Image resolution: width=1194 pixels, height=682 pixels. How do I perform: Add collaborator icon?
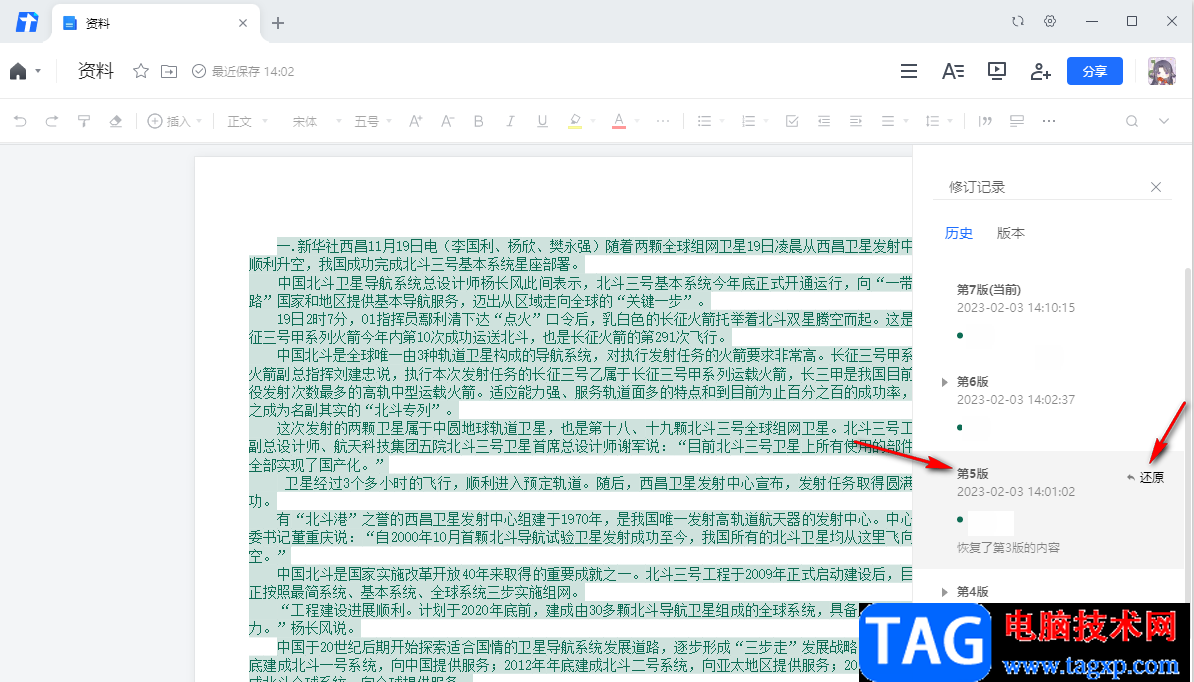pyautogui.click(x=1040, y=72)
